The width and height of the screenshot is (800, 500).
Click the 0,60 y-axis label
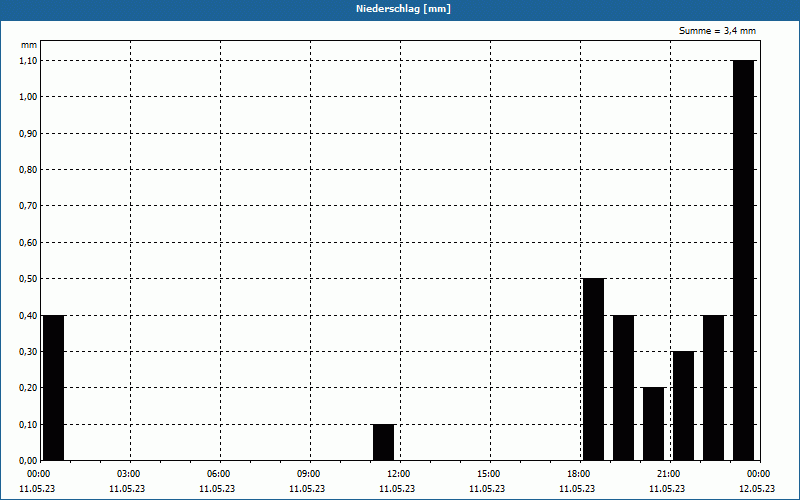pos(28,243)
